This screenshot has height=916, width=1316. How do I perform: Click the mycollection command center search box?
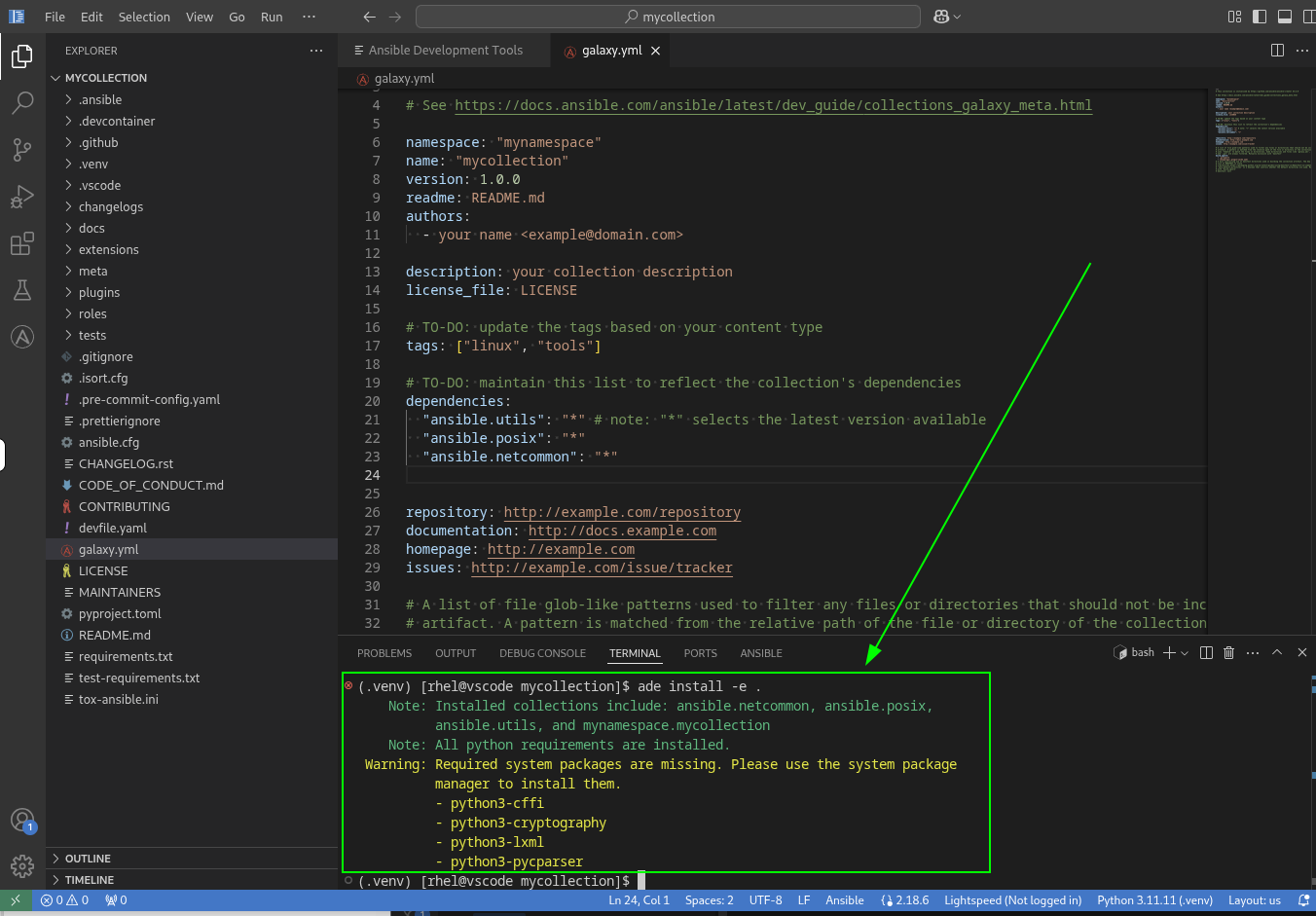[x=668, y=17]
